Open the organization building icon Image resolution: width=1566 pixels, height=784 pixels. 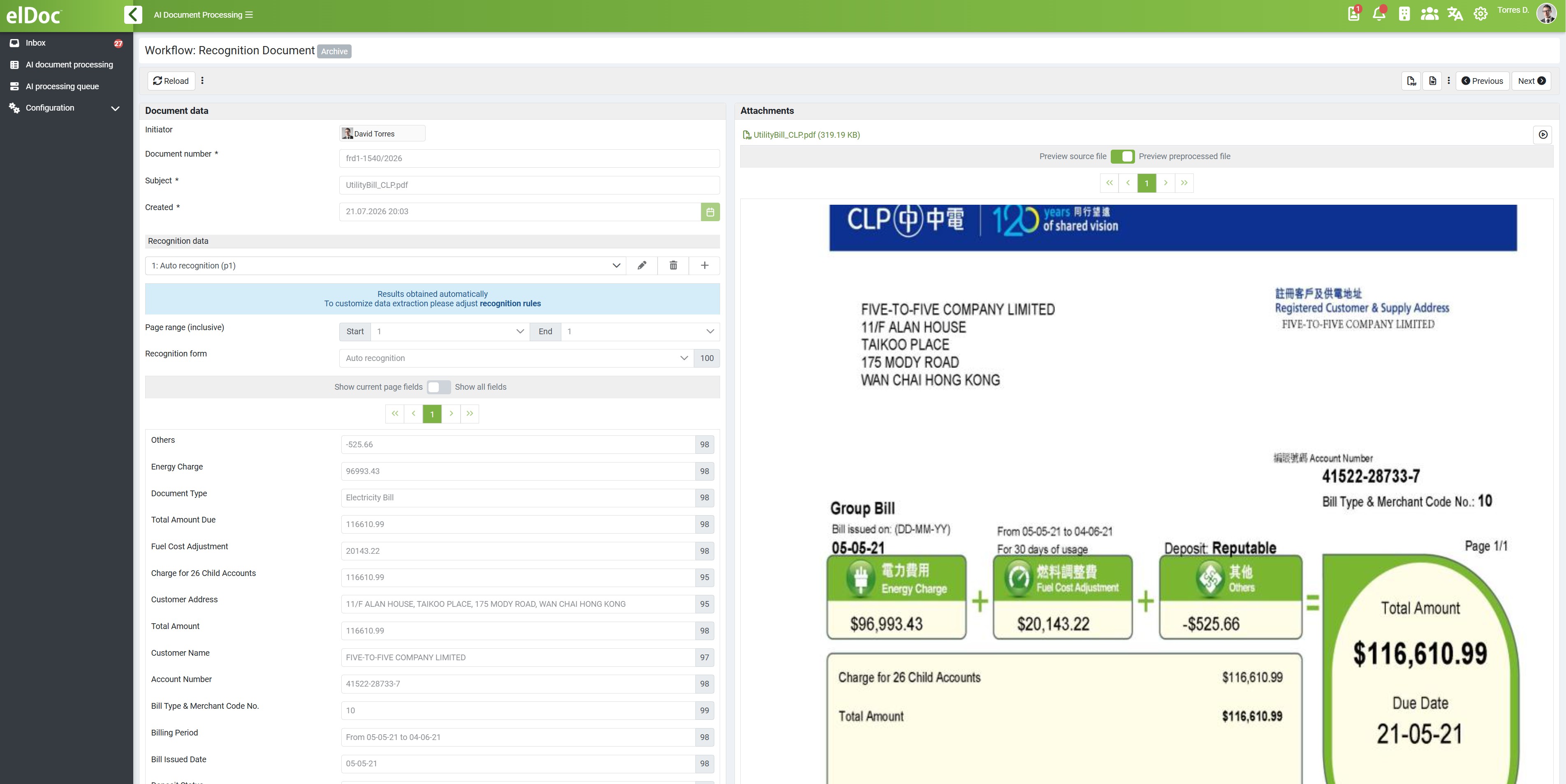click(1404, 14)
